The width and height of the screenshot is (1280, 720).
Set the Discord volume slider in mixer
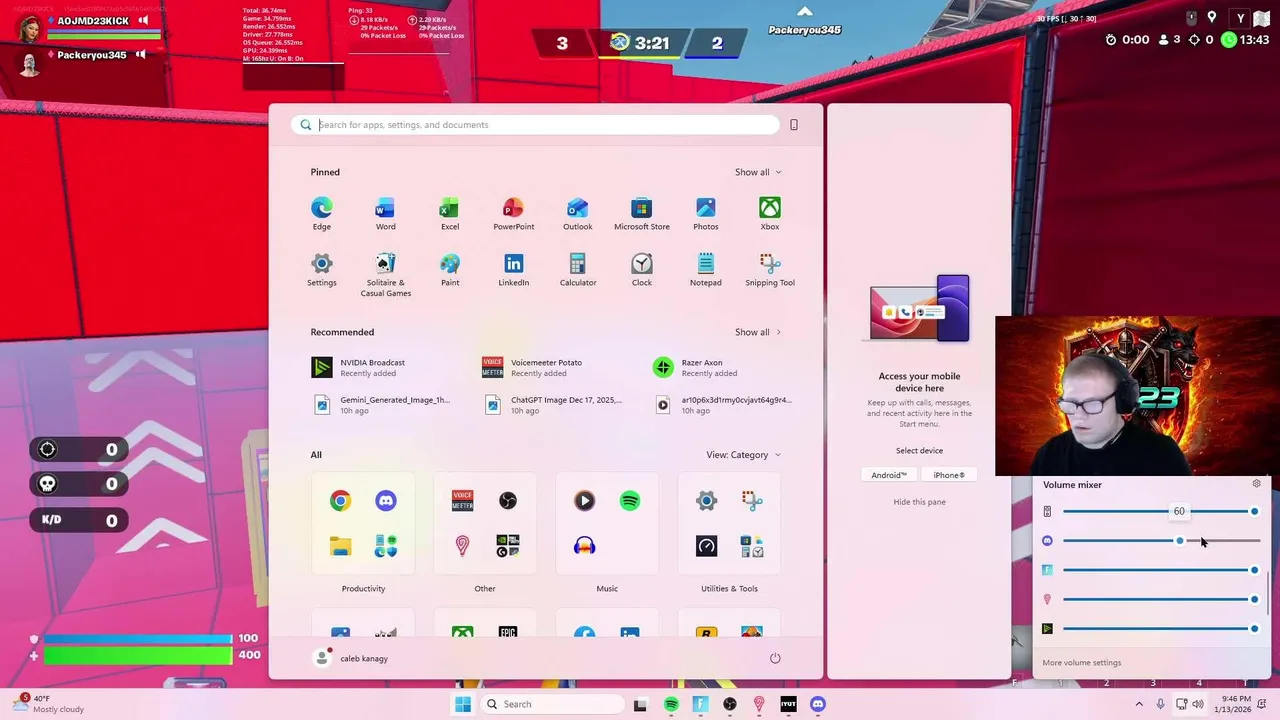point(1161,541)
